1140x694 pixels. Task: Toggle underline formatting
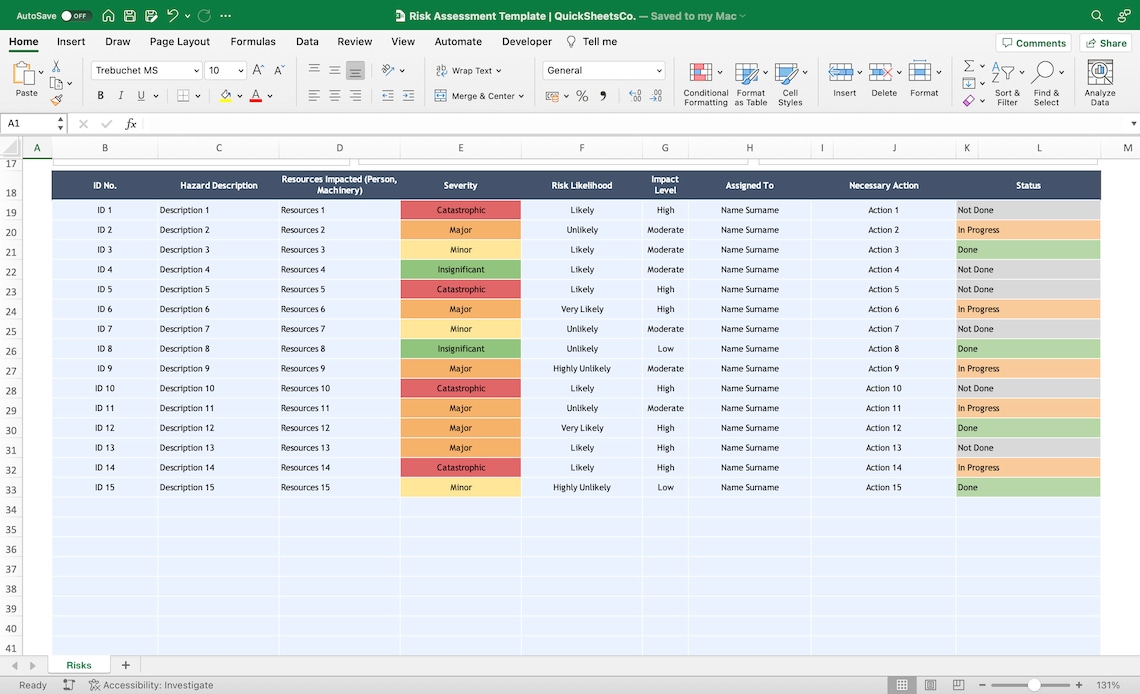pos(139,94)
